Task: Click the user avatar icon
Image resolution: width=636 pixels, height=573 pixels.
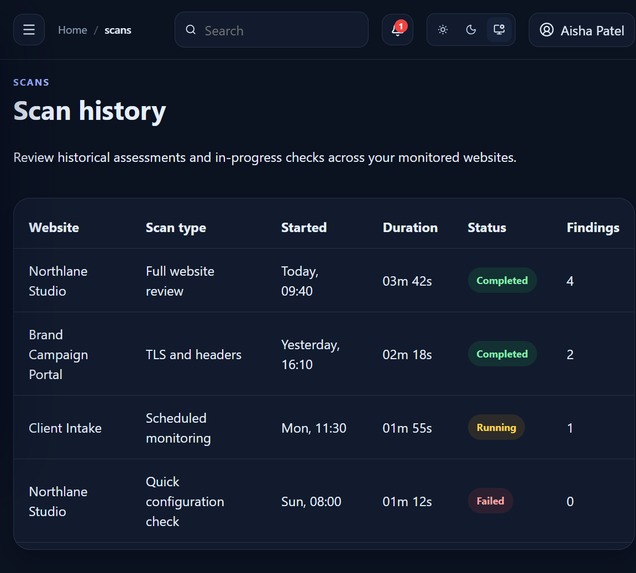Action: [x=546, y=30]
